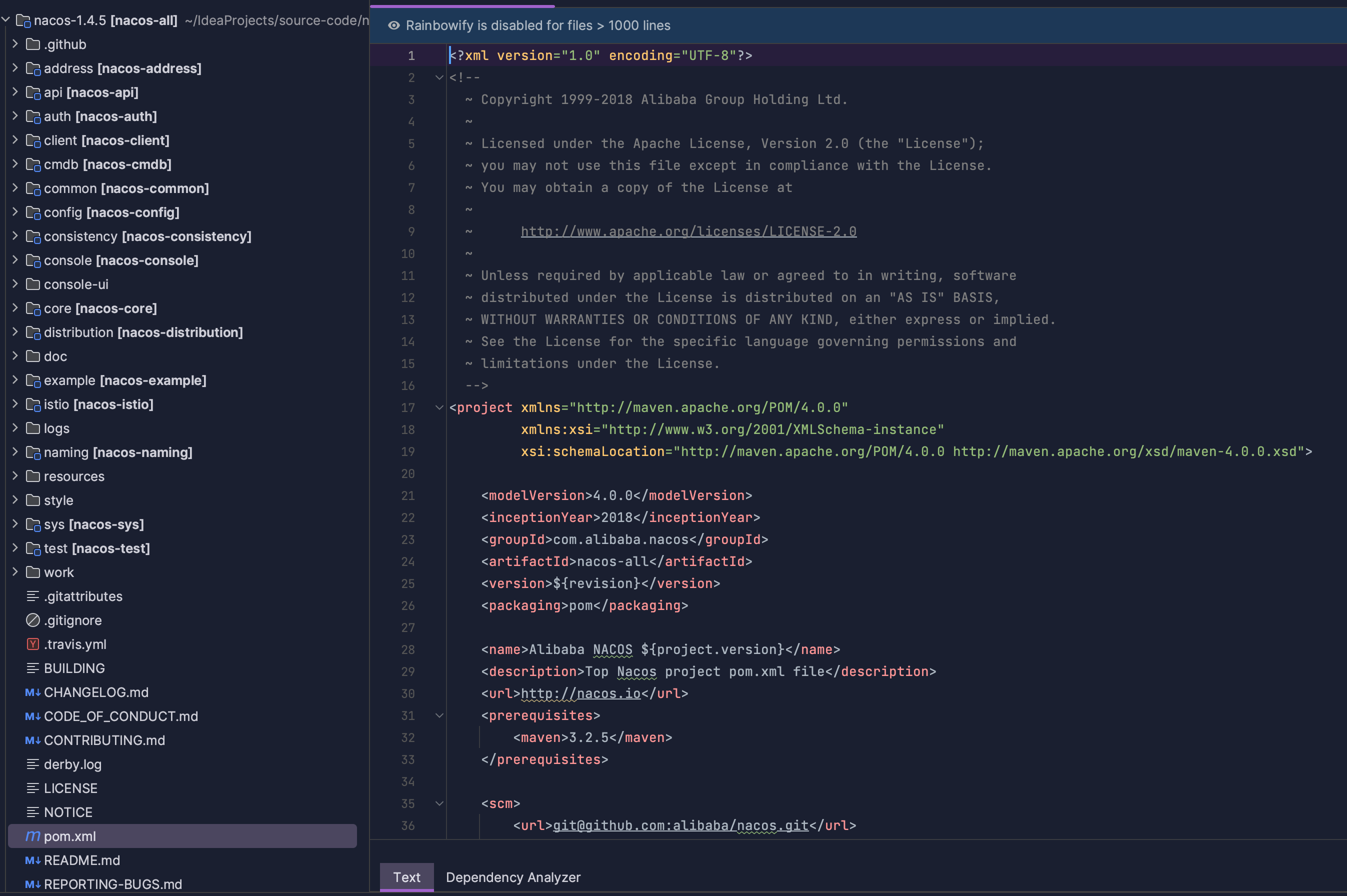Click the maven version 3.2.5 text
Viewport: 1347px width, 896px height.
tap(588, 737)
